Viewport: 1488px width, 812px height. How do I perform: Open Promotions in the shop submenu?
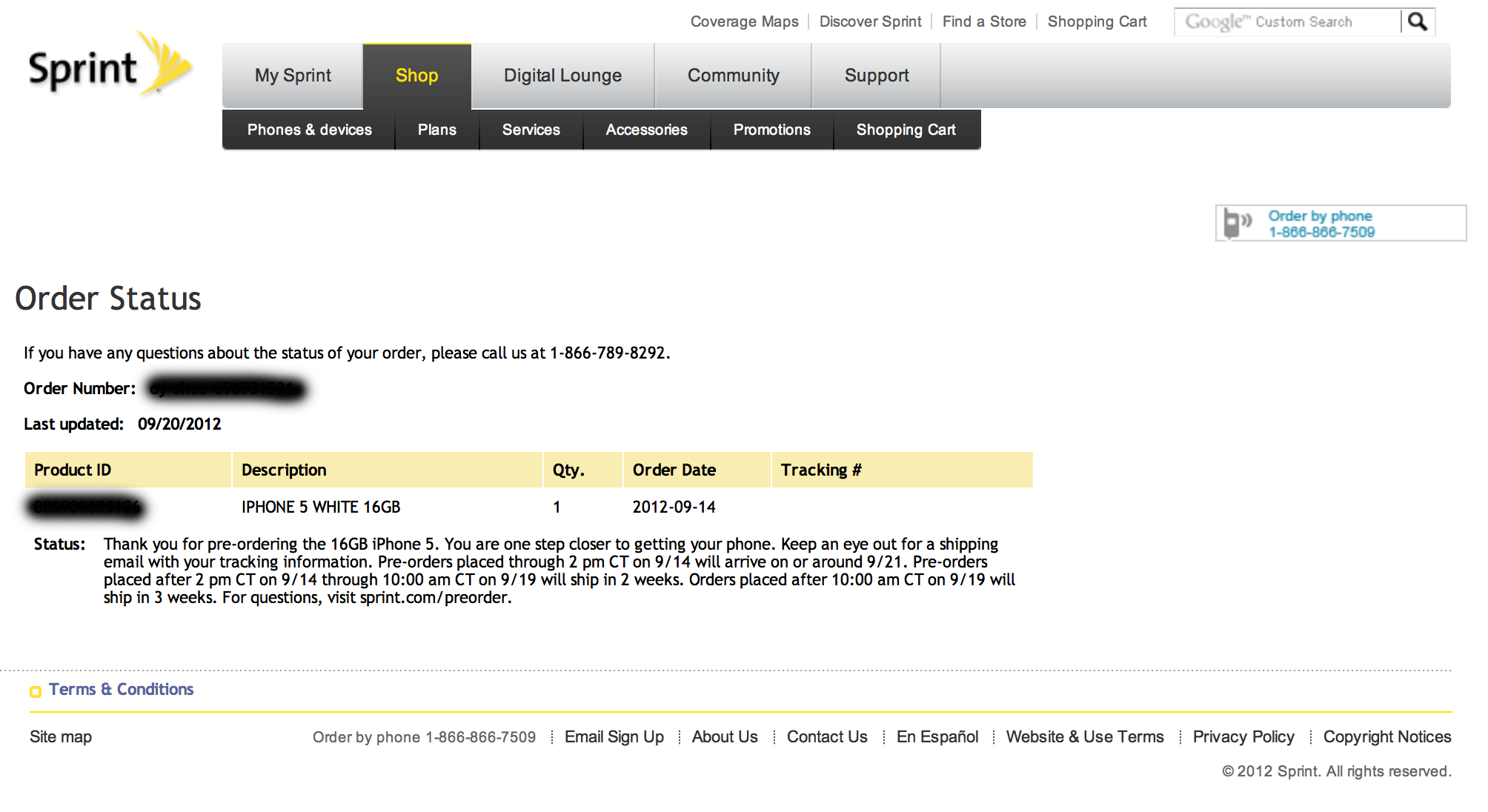(x=771, y=130)
